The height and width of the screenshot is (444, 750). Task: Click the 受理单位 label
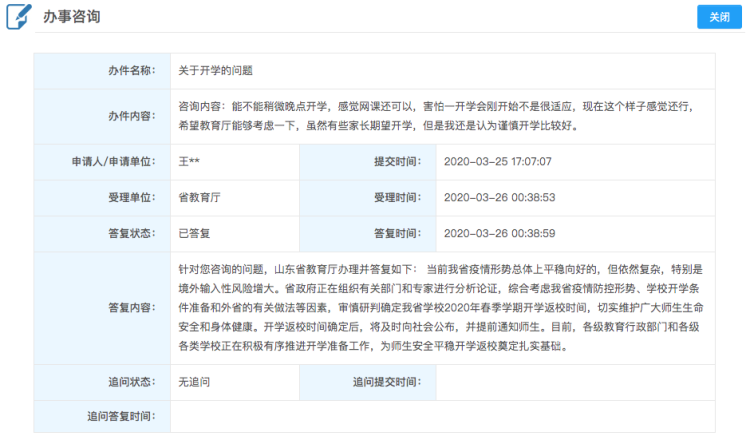pos(132,198)
